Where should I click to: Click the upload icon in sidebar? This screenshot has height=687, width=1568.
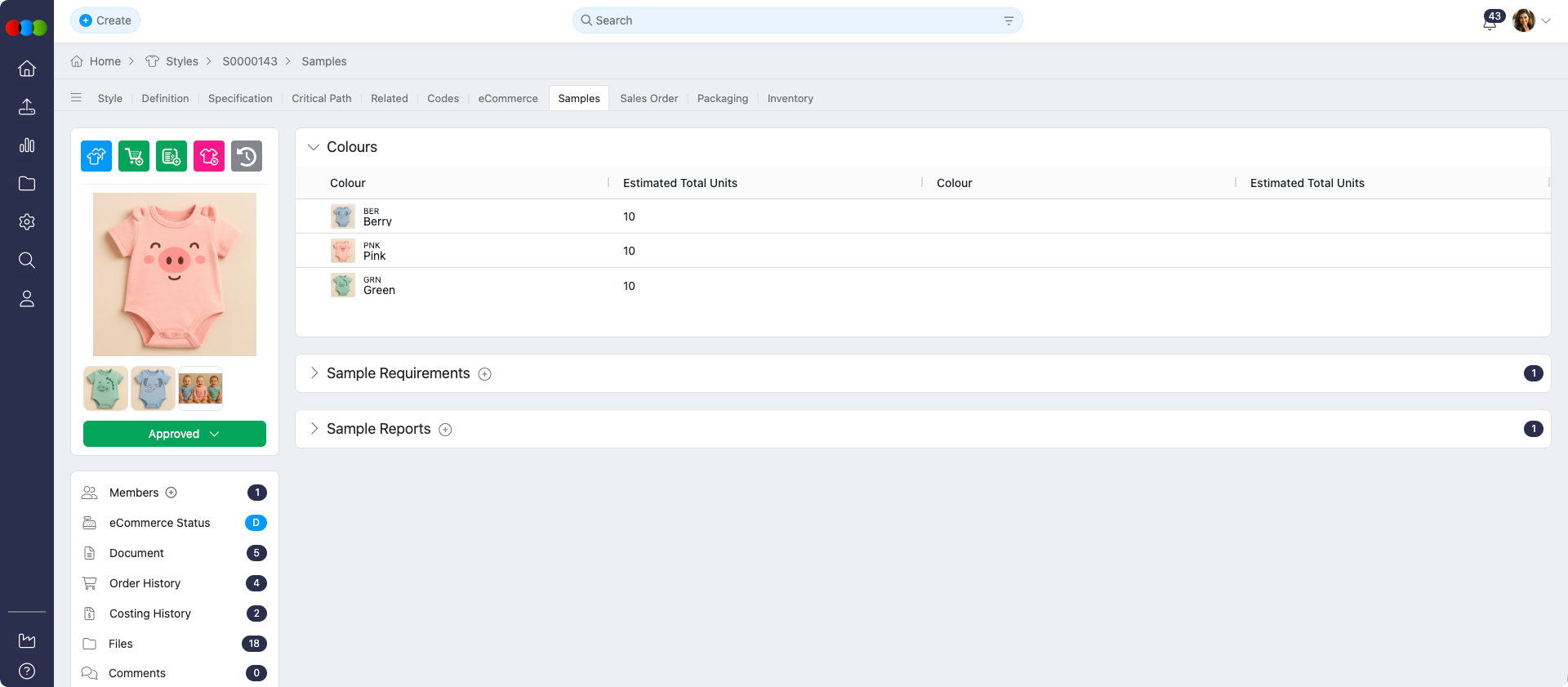[27, 107]
